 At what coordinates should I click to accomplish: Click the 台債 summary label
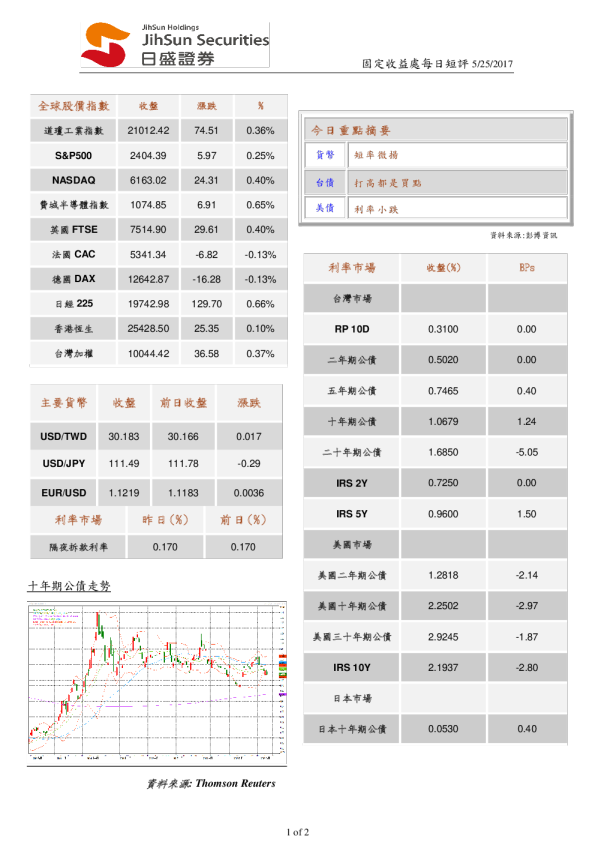point(325,183)
